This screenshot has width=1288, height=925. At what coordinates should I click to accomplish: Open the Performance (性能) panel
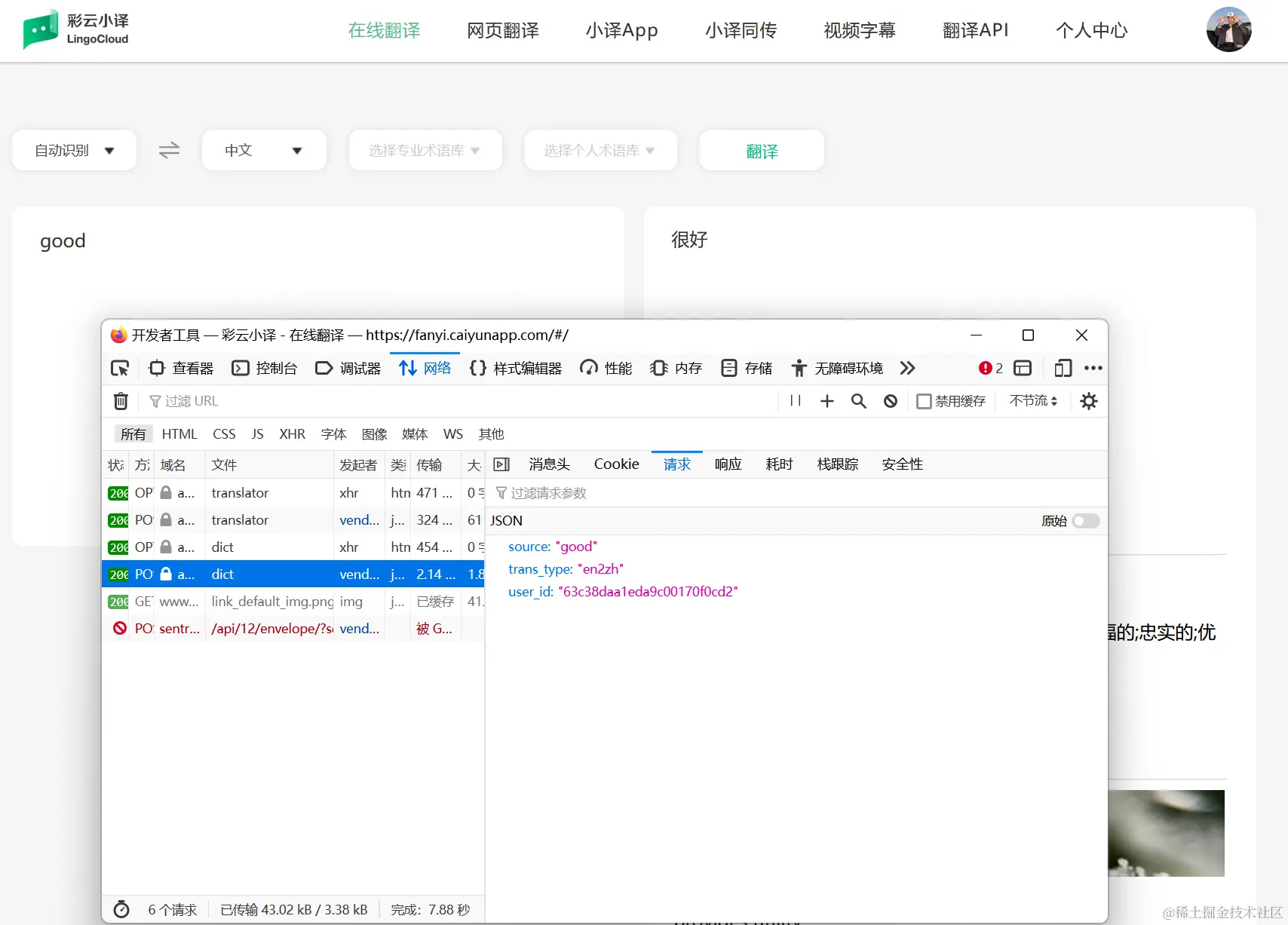606,368
